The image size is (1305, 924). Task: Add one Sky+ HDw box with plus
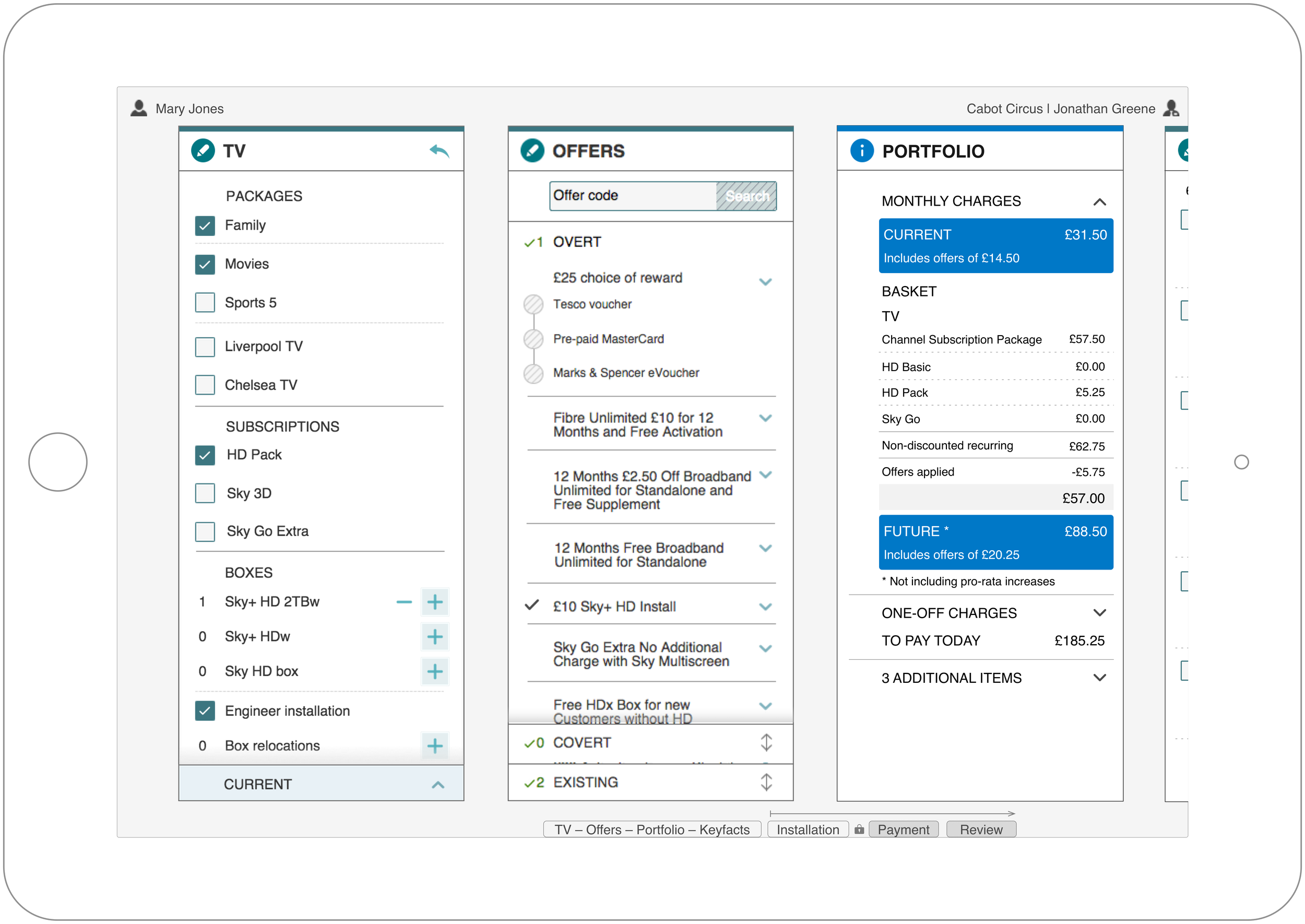(x=435, y=637)
